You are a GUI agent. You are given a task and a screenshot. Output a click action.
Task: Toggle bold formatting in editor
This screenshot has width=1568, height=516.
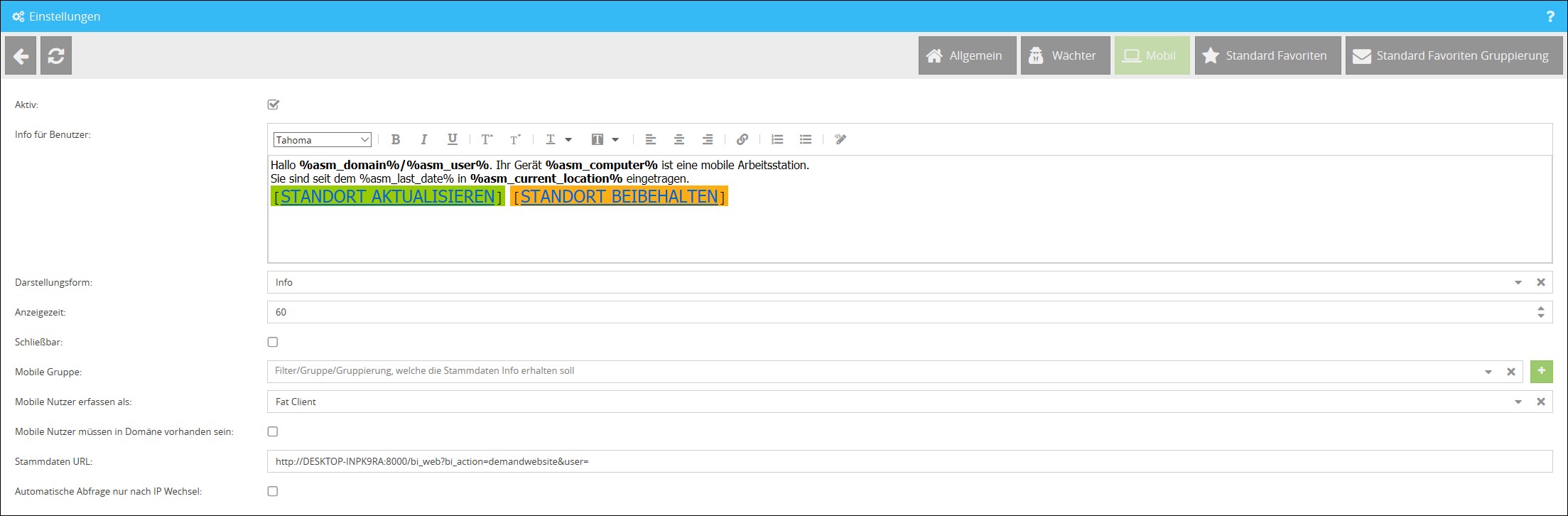pyautogui.click(x=396, y=139)
